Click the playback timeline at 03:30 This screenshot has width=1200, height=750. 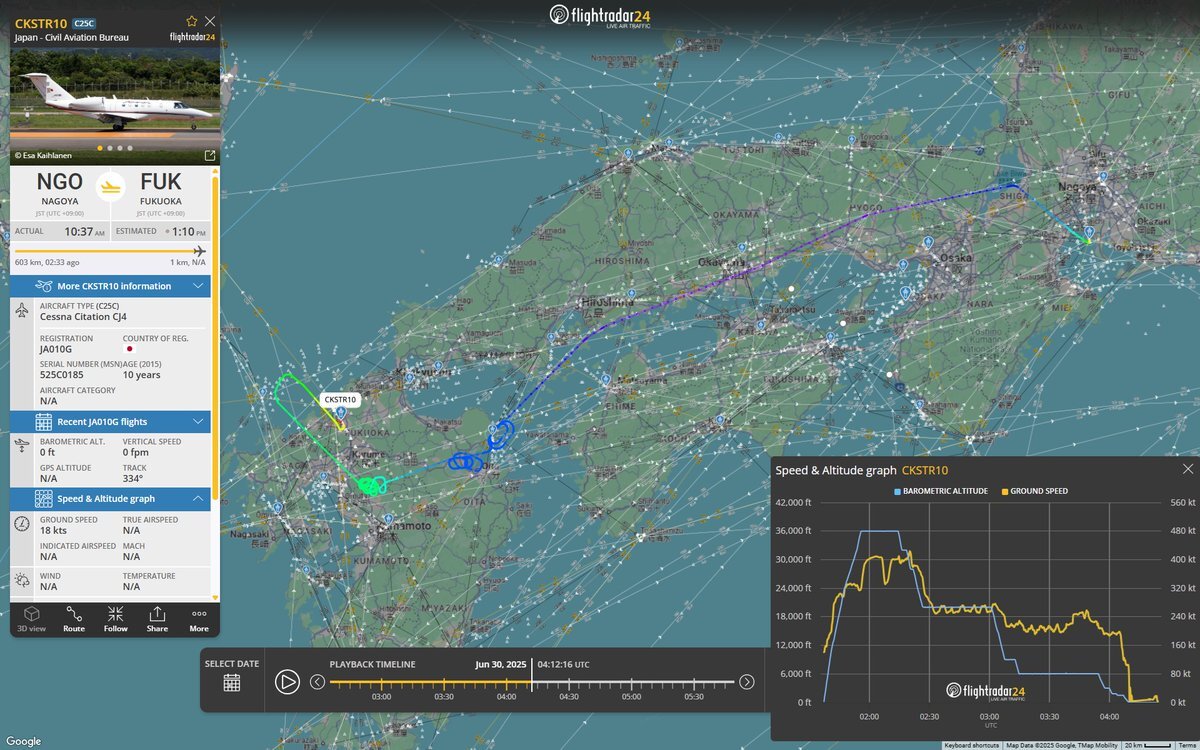pos(444,683)
